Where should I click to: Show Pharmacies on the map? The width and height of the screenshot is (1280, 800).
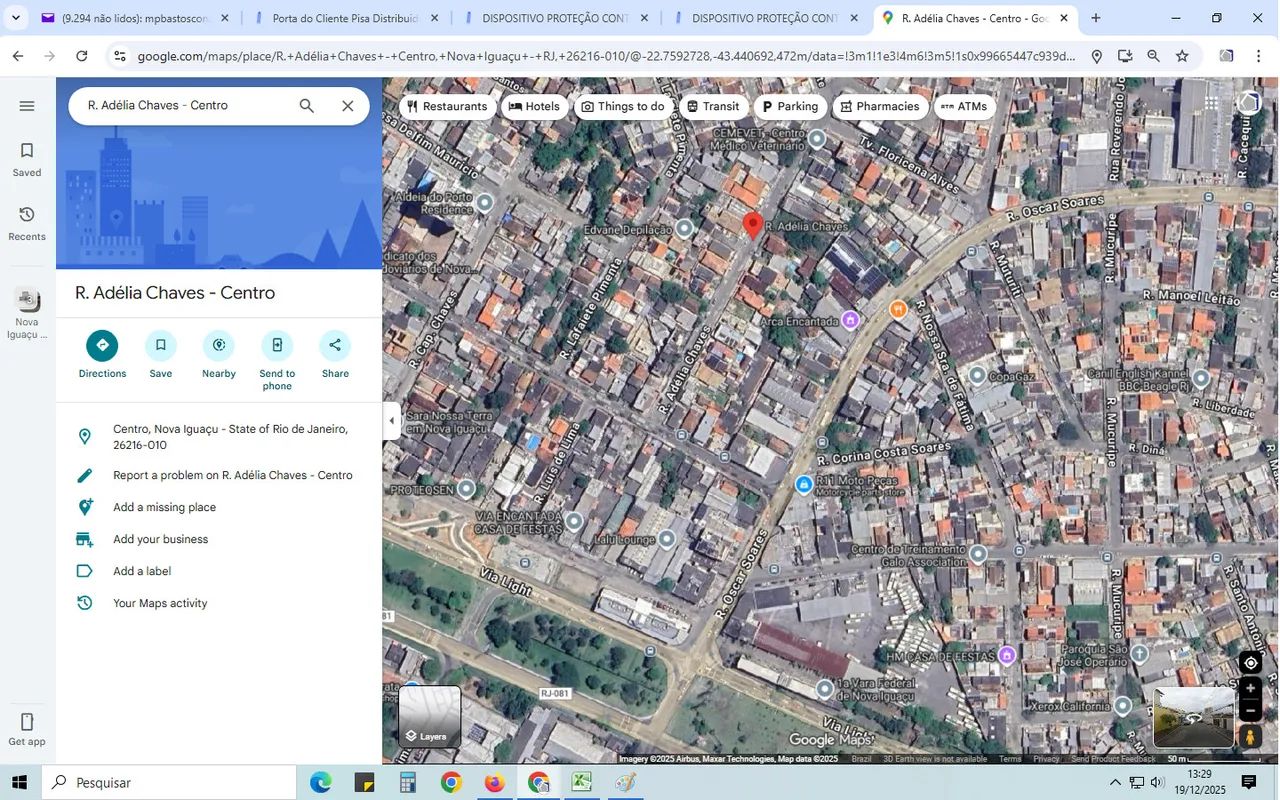click(879, 107)
